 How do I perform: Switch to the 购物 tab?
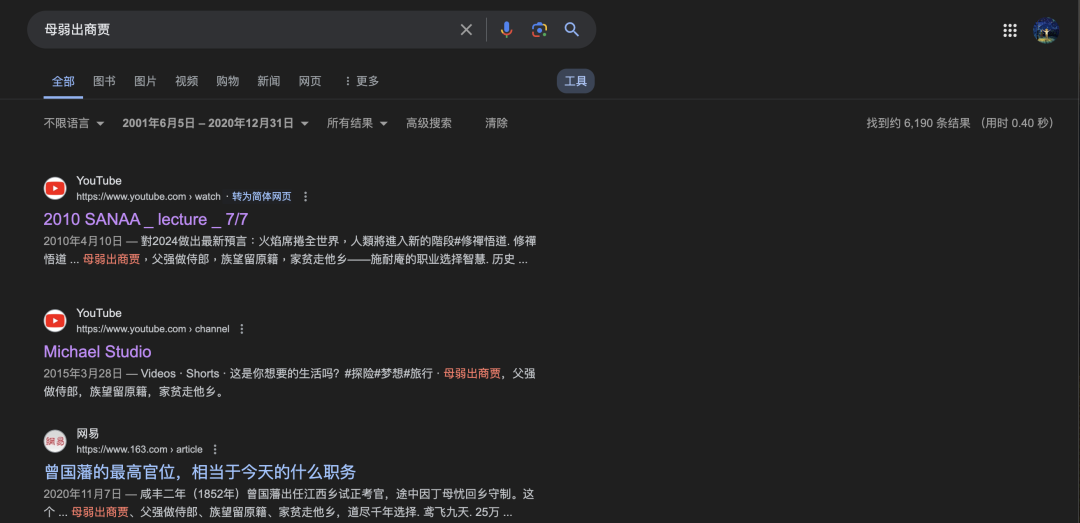pos(227,81)
